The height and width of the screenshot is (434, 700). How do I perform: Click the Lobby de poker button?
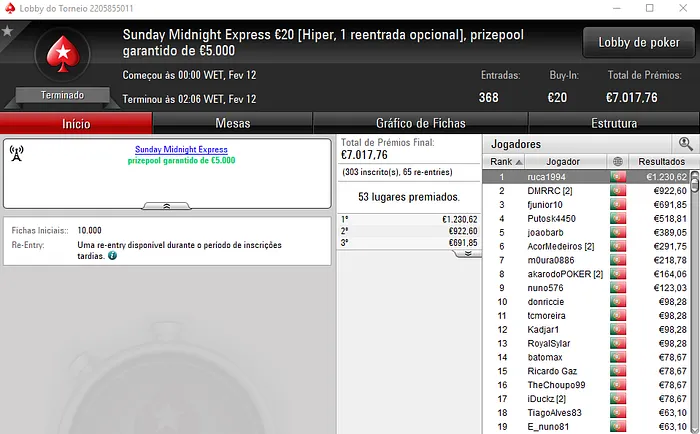click(x=639, y=42)
